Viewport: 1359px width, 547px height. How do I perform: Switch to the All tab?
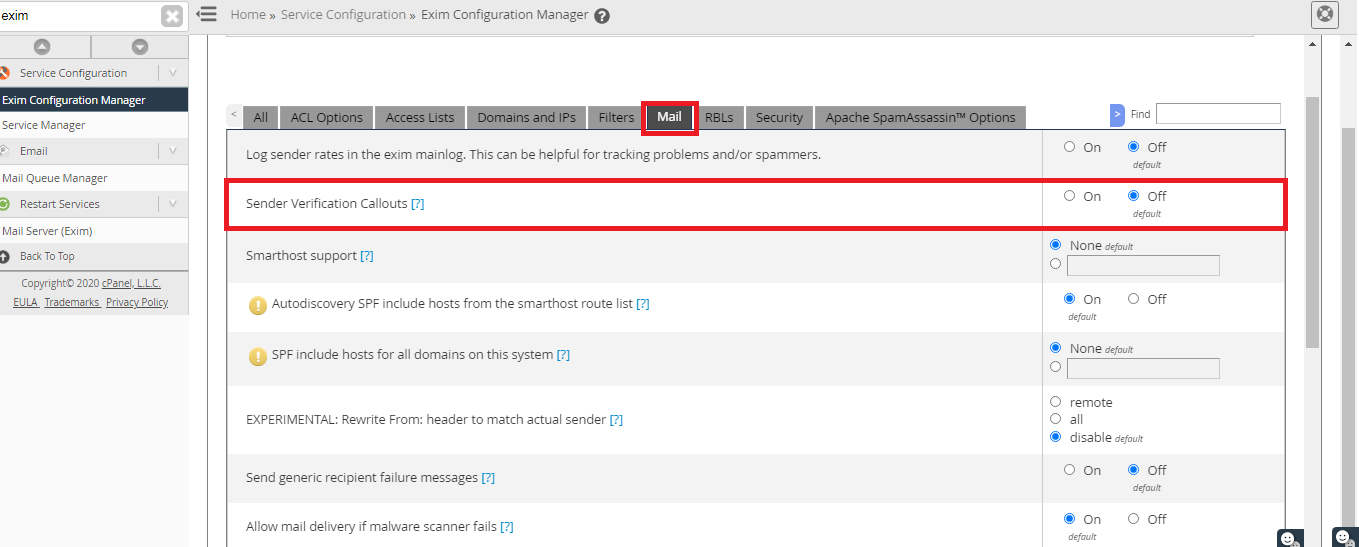[x=260, y=117]
